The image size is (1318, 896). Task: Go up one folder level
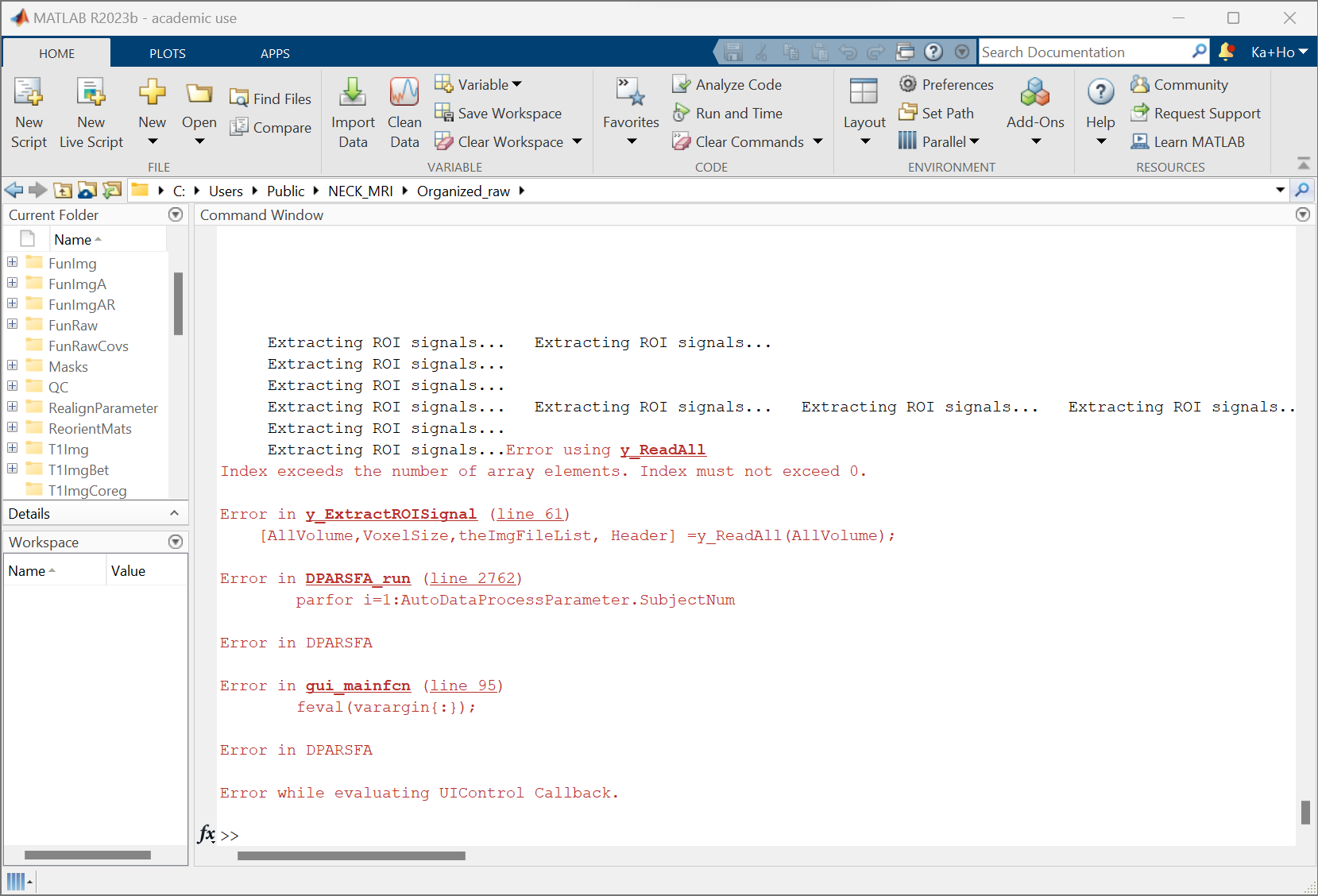63,190
